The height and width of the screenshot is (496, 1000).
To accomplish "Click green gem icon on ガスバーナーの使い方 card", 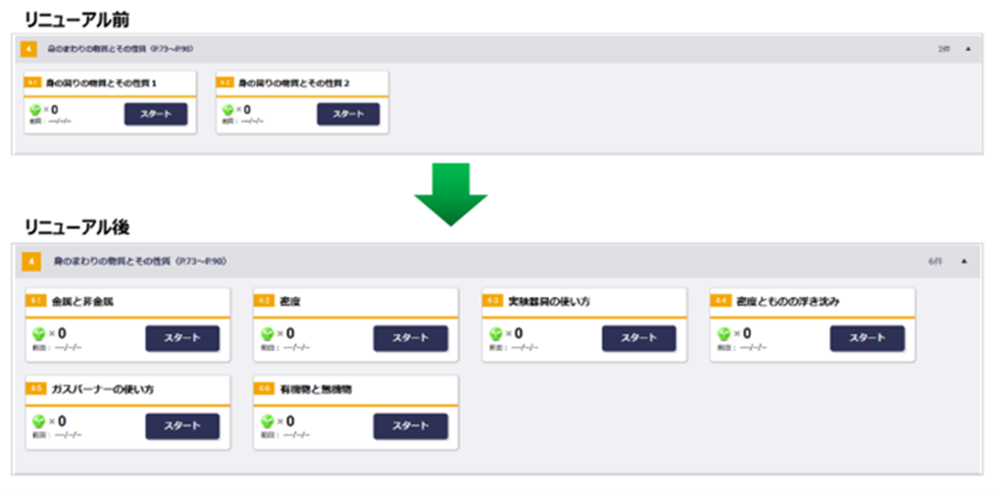I will (38, 421).
